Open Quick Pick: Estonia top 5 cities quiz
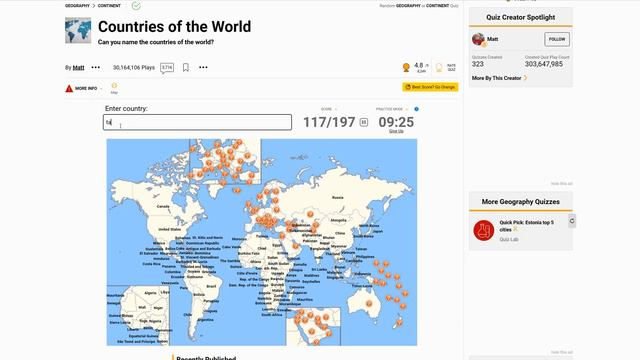The image size is (640, 360). 527,226
